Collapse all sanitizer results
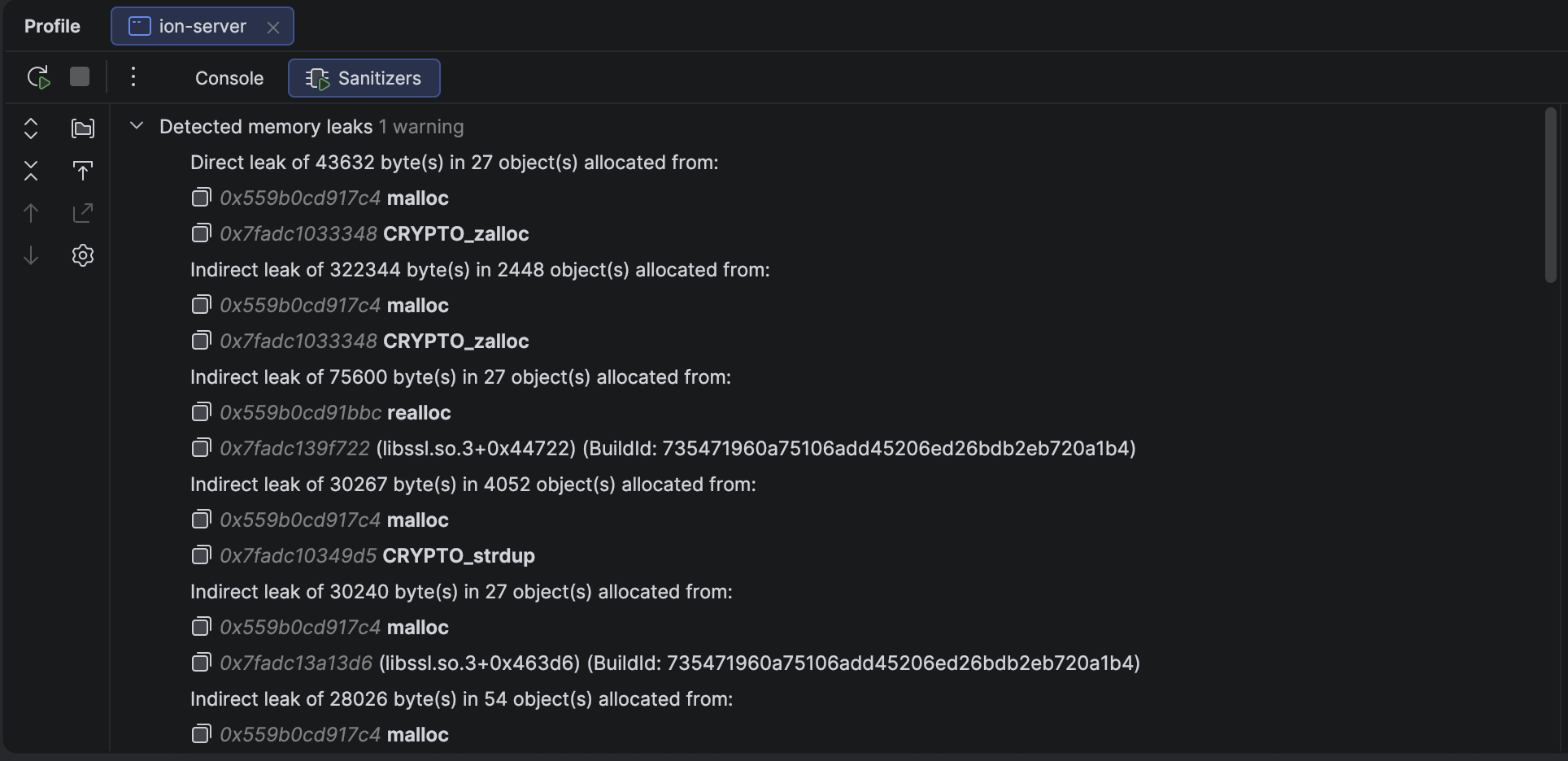This screenshot has width=1568, height=761. click(31, 171)
